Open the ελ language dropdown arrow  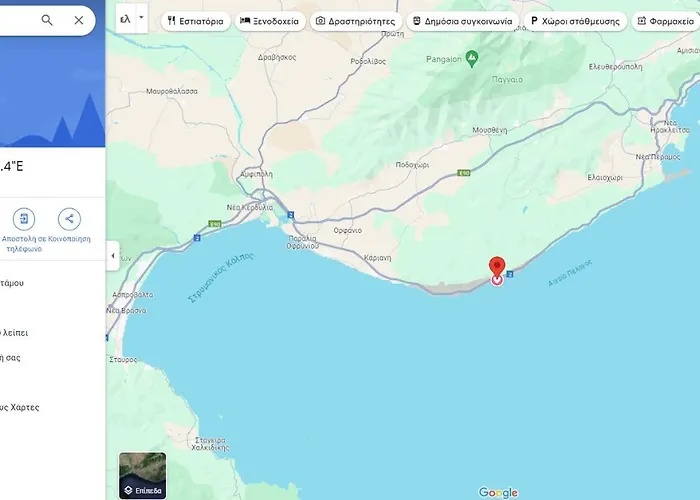142,19
